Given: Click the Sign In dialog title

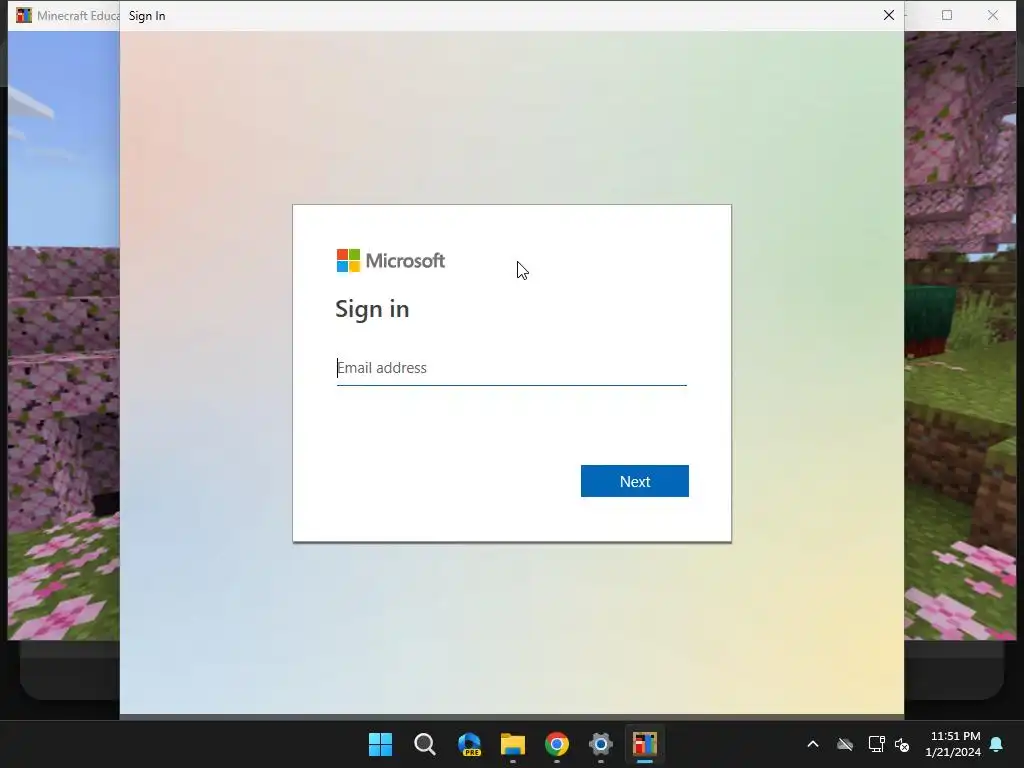Looking at the screenshot, I should pos(147,16).
